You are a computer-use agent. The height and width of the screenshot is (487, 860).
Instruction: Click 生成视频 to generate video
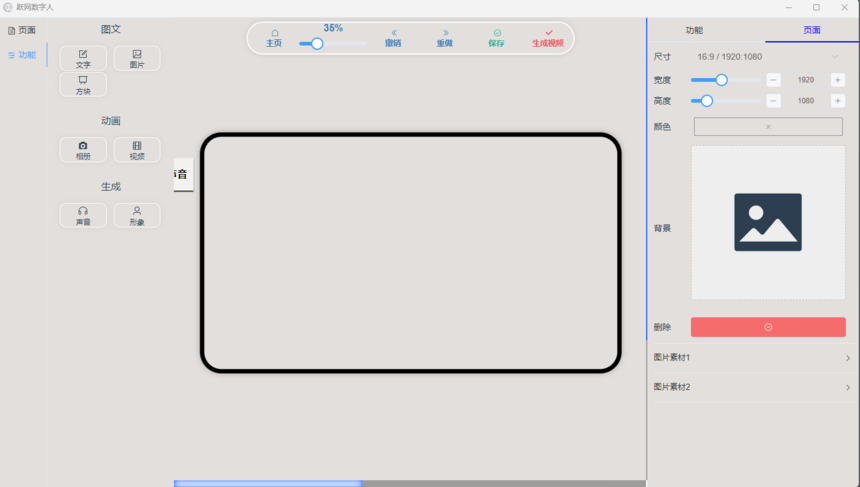coord(548,38)
